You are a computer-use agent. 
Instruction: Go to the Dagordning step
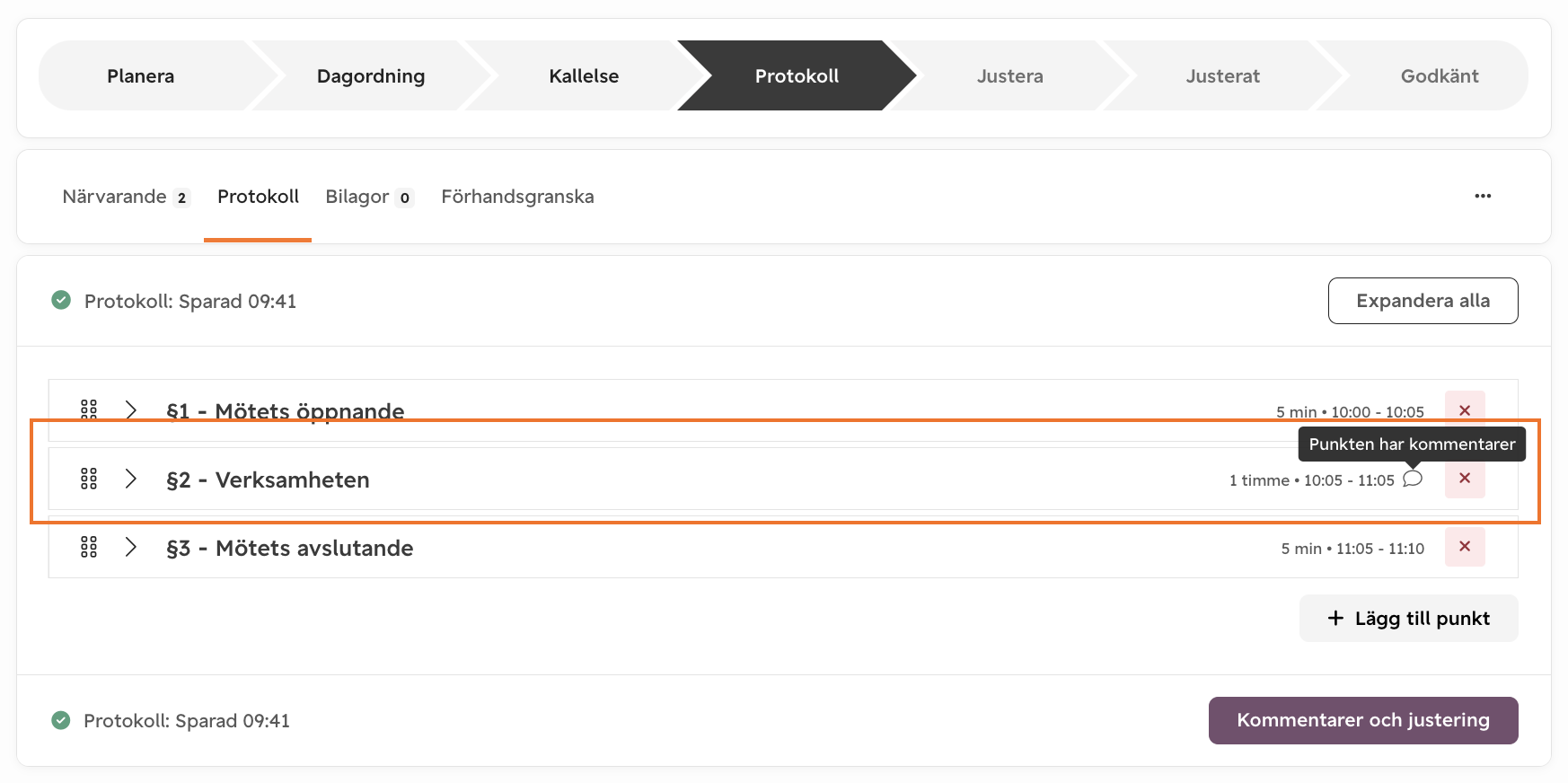click(x=371, y=75)
